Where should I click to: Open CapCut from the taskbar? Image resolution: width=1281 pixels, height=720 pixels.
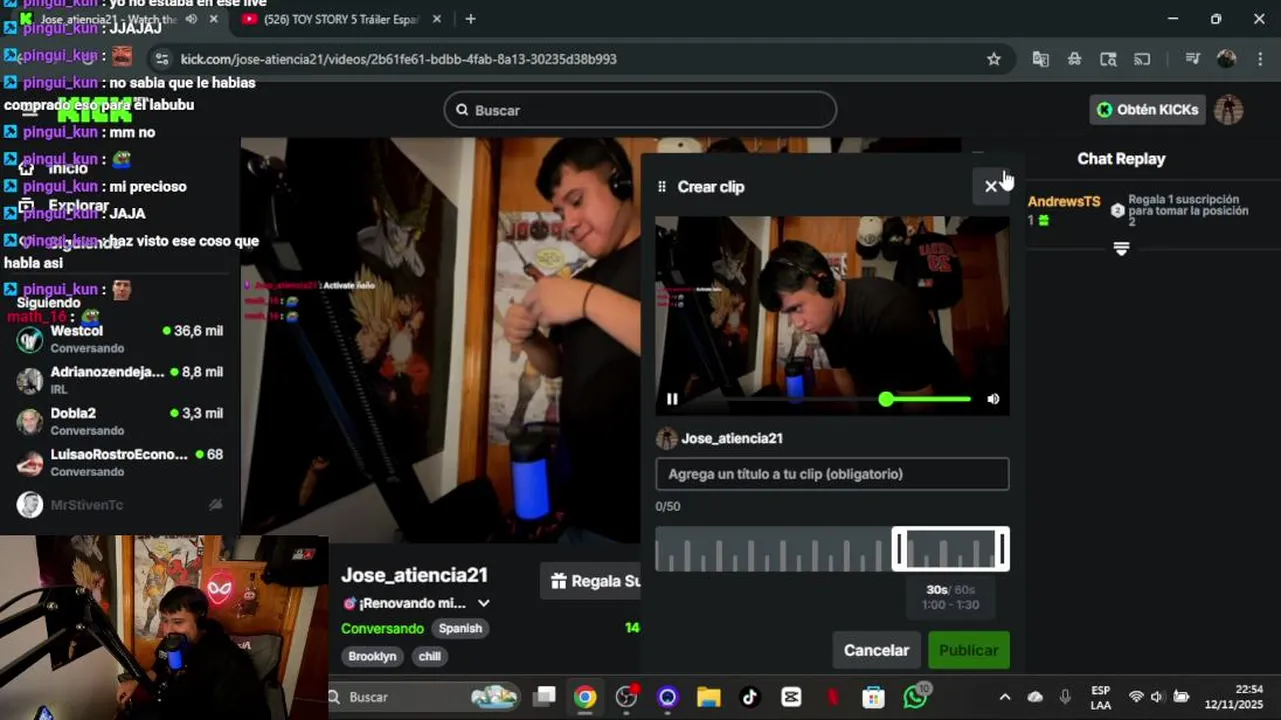coord(790,697)
